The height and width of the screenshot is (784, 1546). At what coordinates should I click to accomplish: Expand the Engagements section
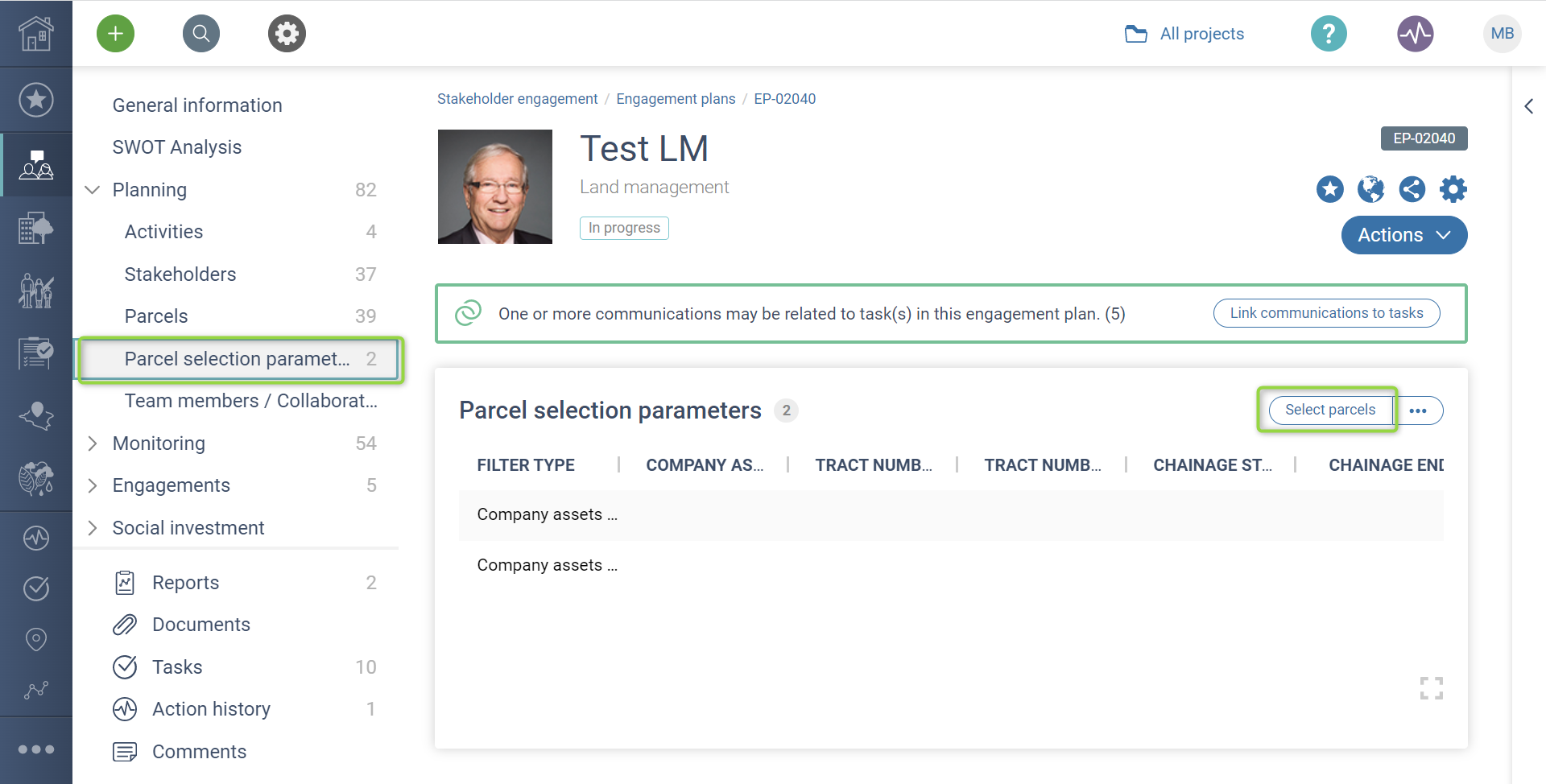[93, 485]
